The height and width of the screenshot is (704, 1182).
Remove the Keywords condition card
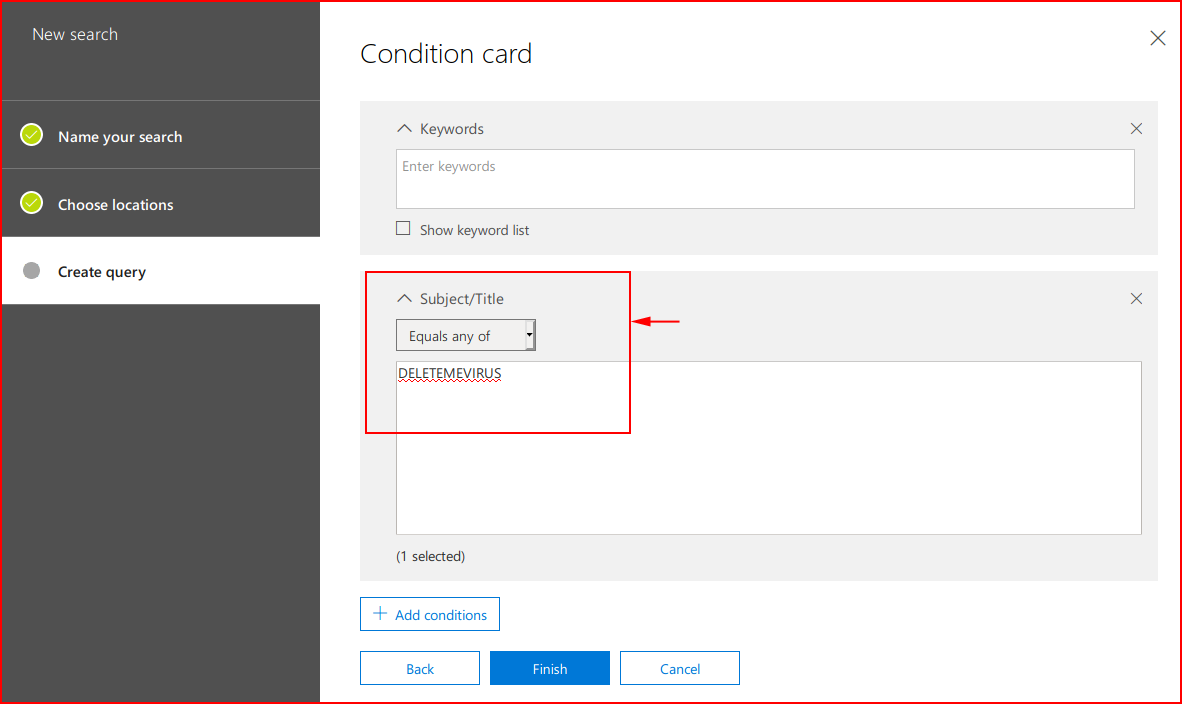click(x=1136, y=129)
